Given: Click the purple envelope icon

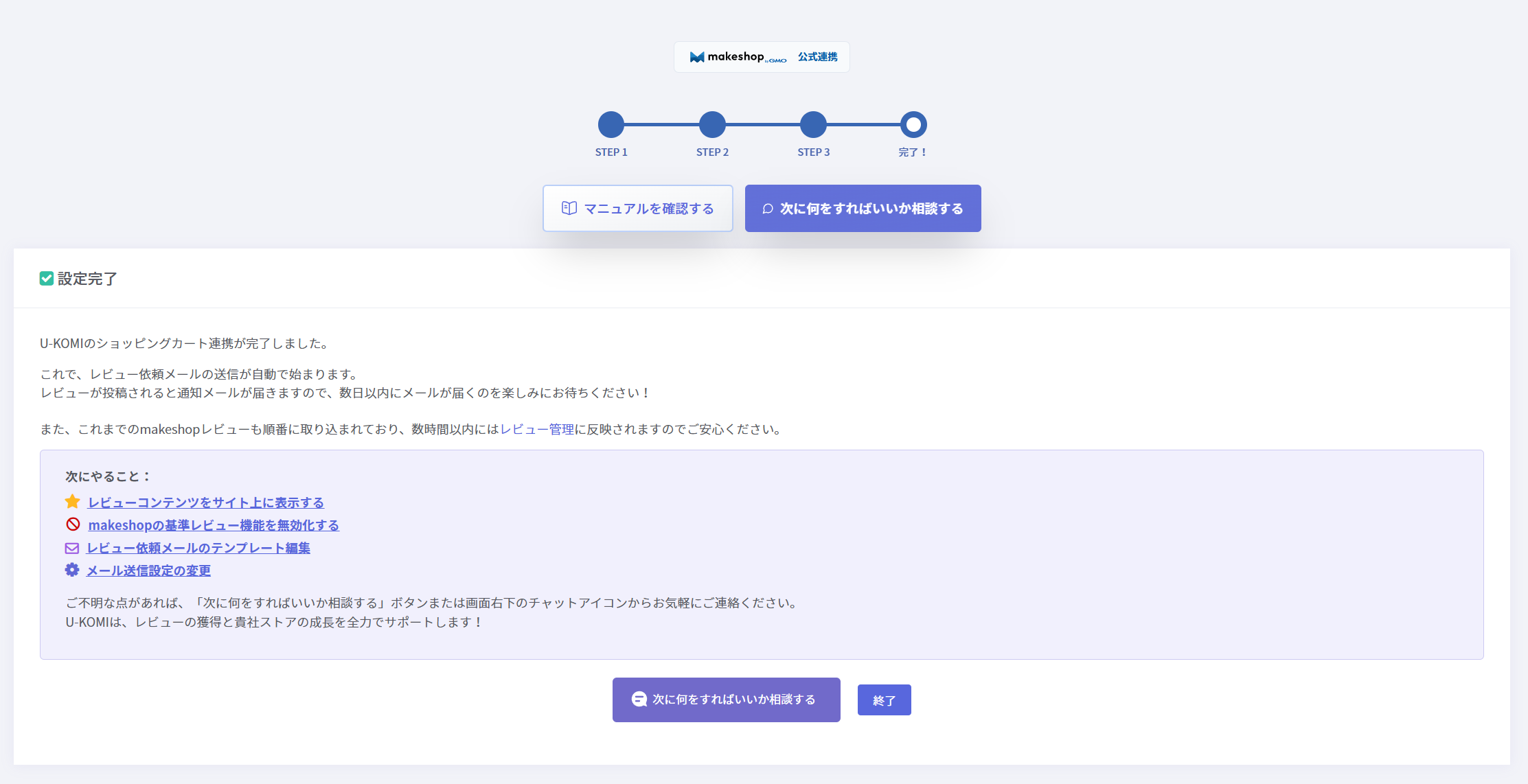Looking at the screenshot, I should pos(72,548).
